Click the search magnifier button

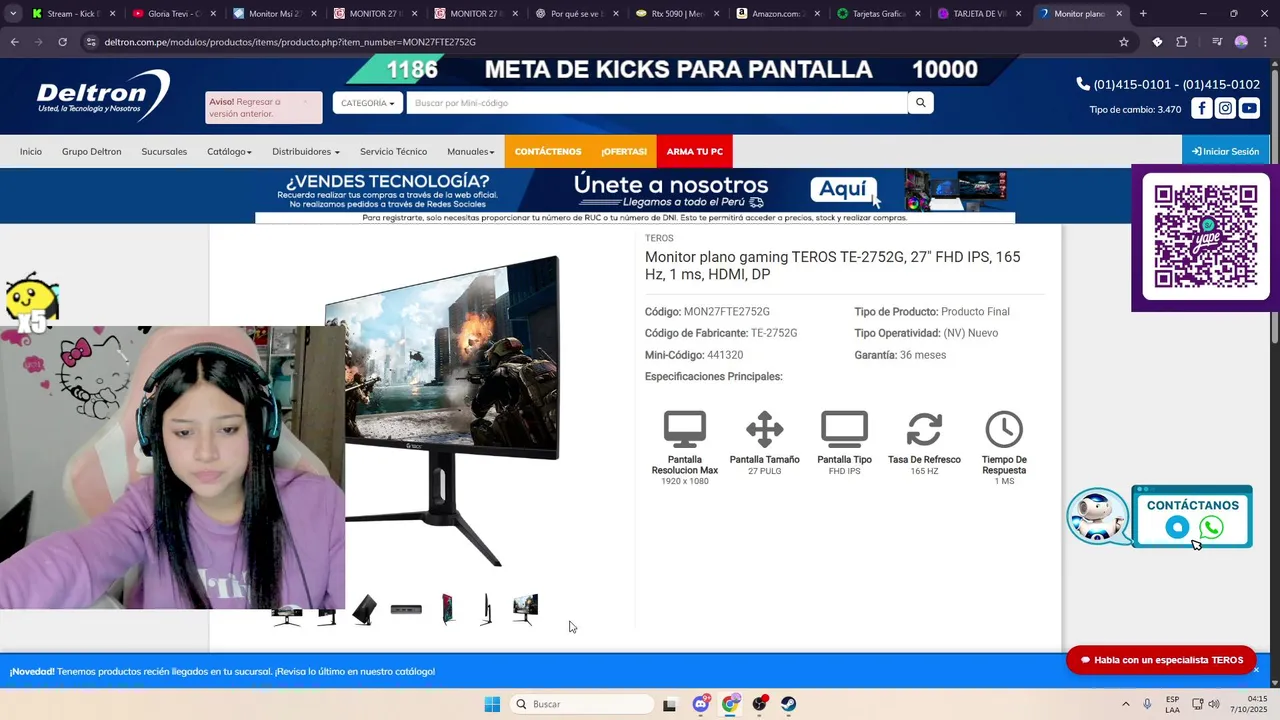[x=921, y=103]
